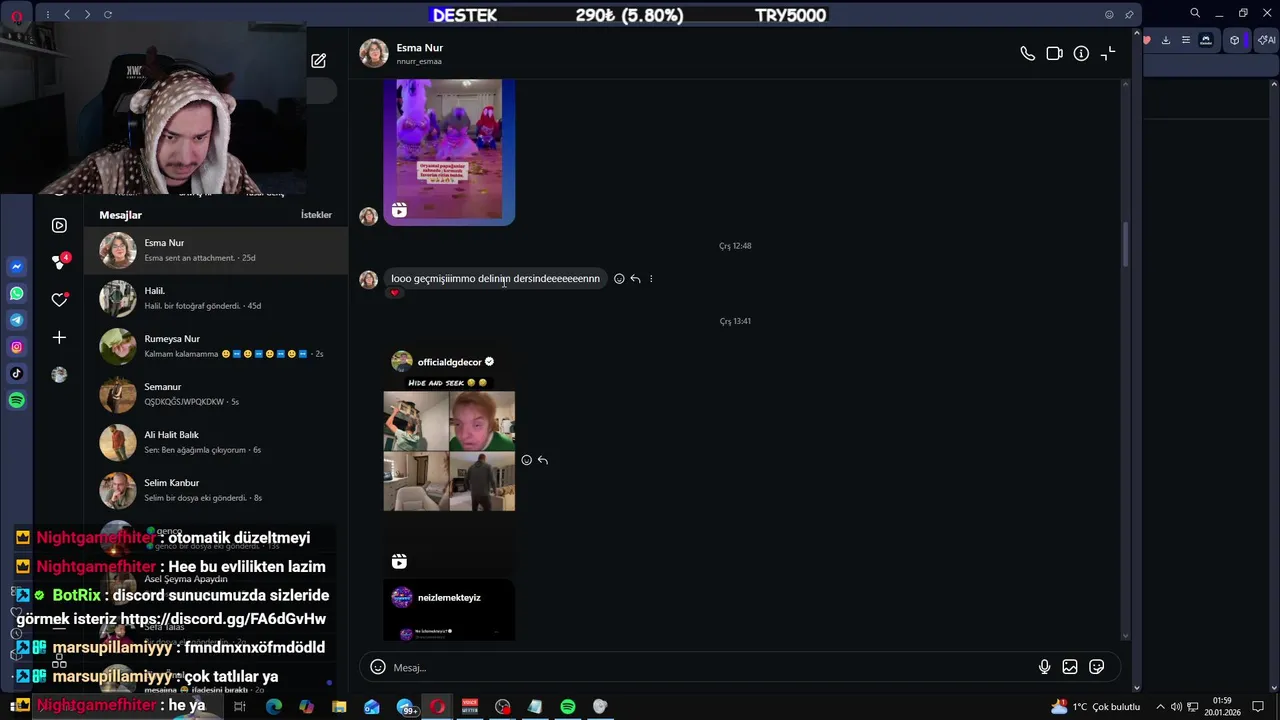Customize the panel with the smiley icon
Image resolution: width=1280 pixels, height=720 pixels.
tap(1109, 15)
